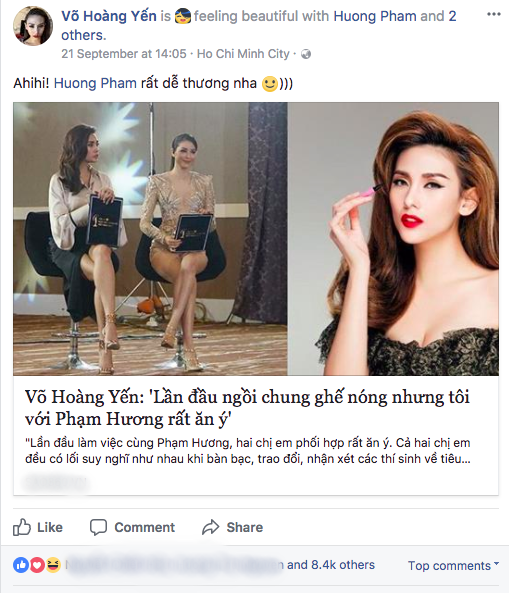Click the speech bubble Comment icon
Viewport: 509px width, 593px height.
click(x=98, y=527)
